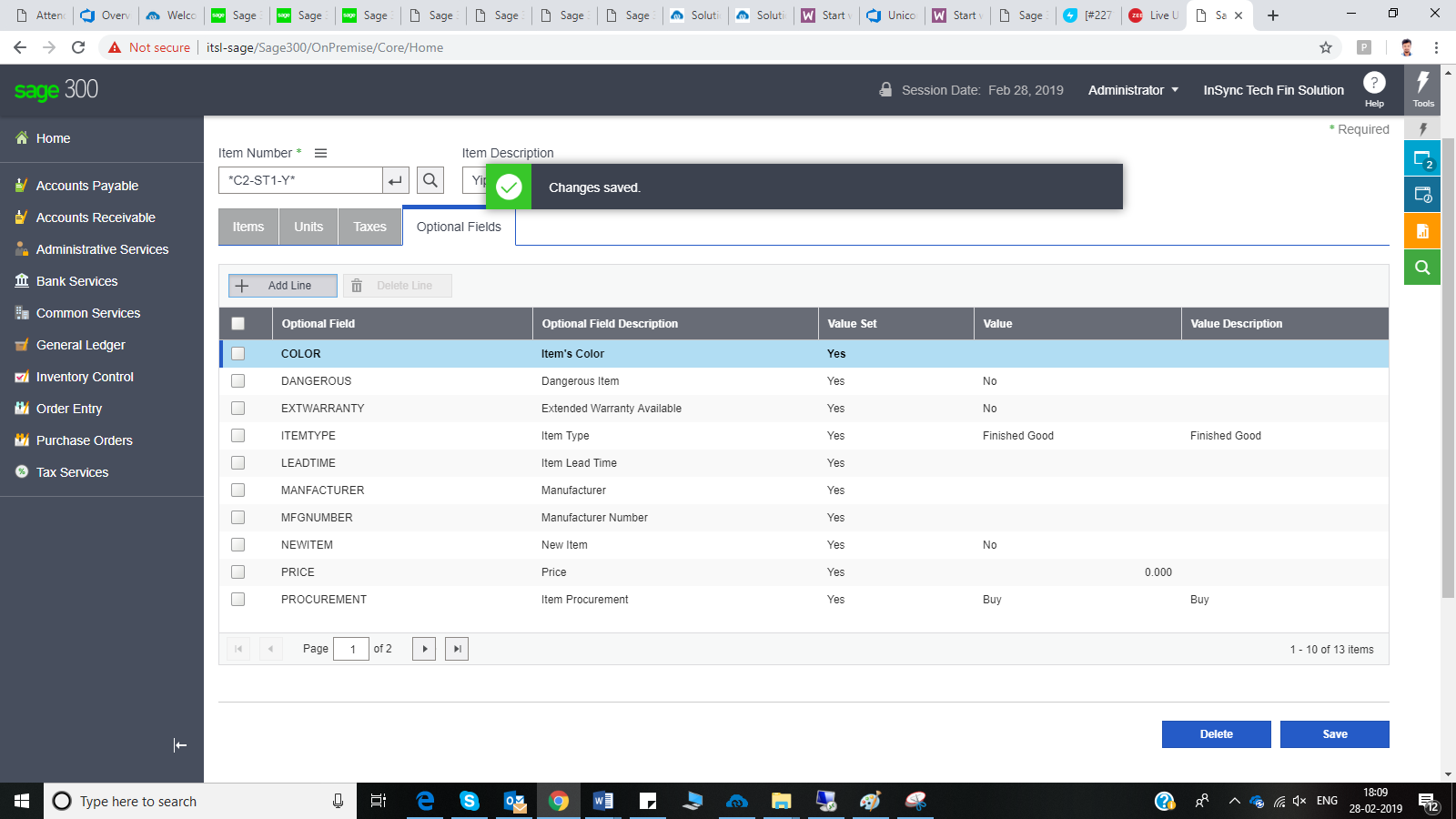Open the Administrator dropdown
Image resolution: width=1456 pixels, height=819 pixels.
click(x=1132, y=89)
